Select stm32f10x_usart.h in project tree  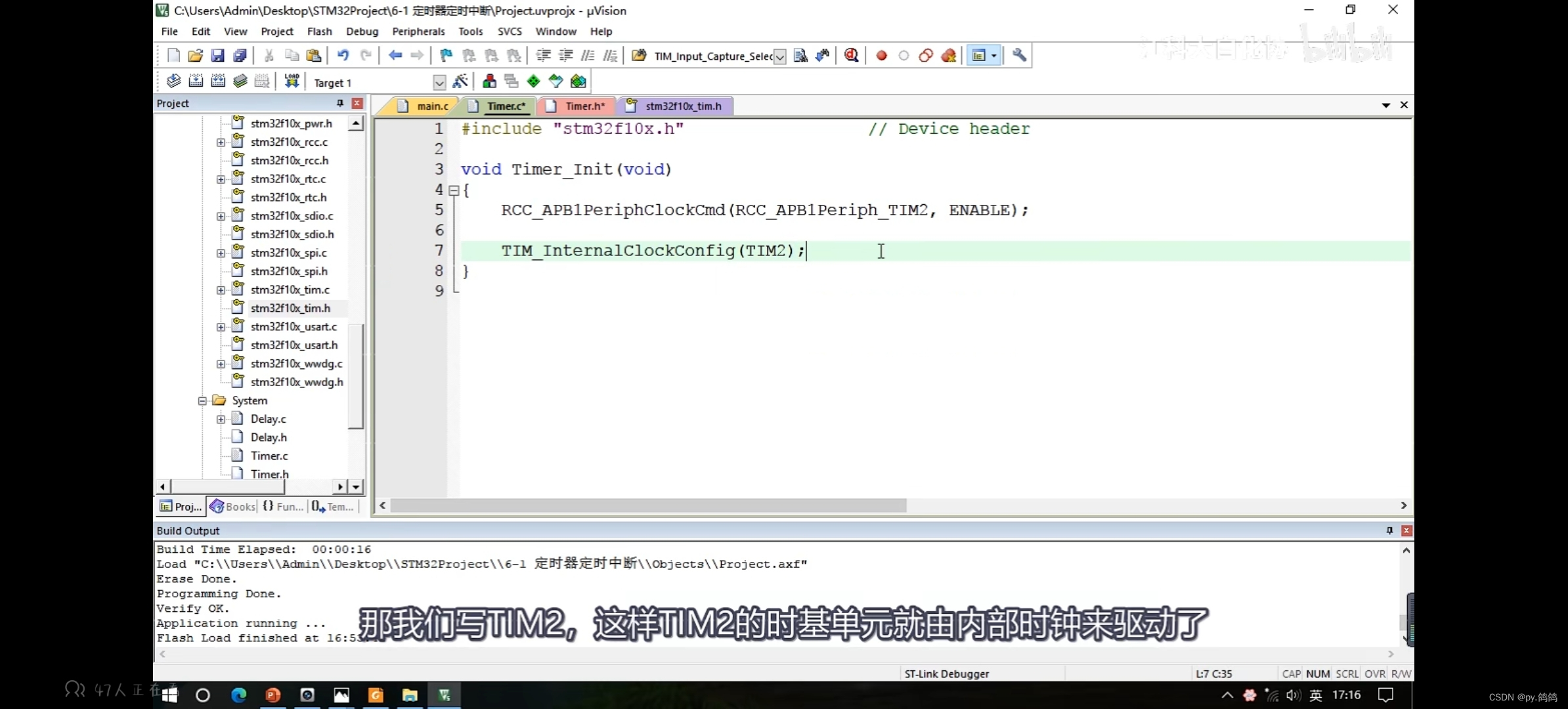pos(294,345)
